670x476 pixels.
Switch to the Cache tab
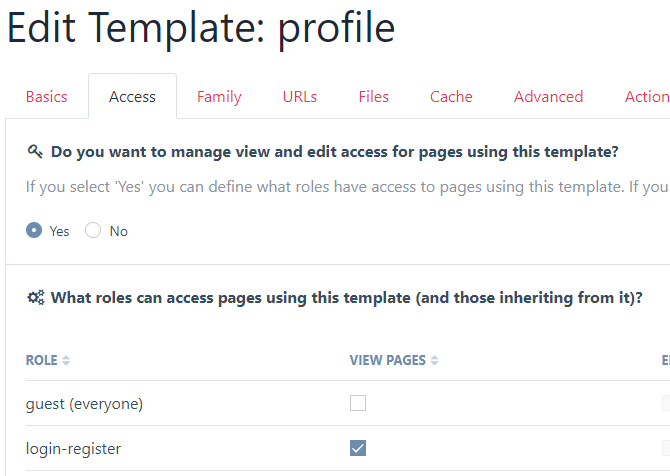click(x=451, y=97)
